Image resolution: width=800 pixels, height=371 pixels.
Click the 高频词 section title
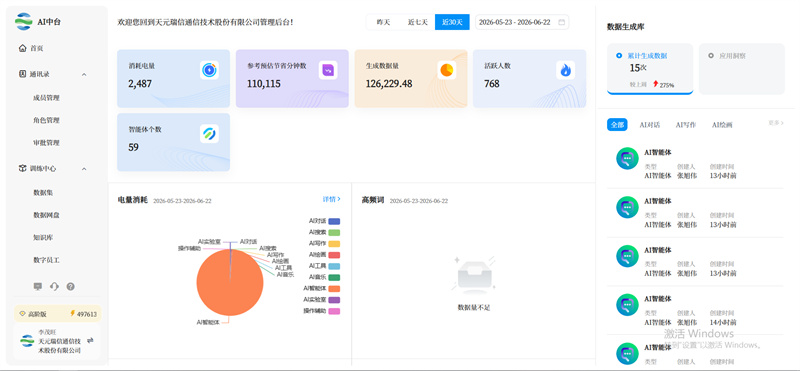coord(372,200)
